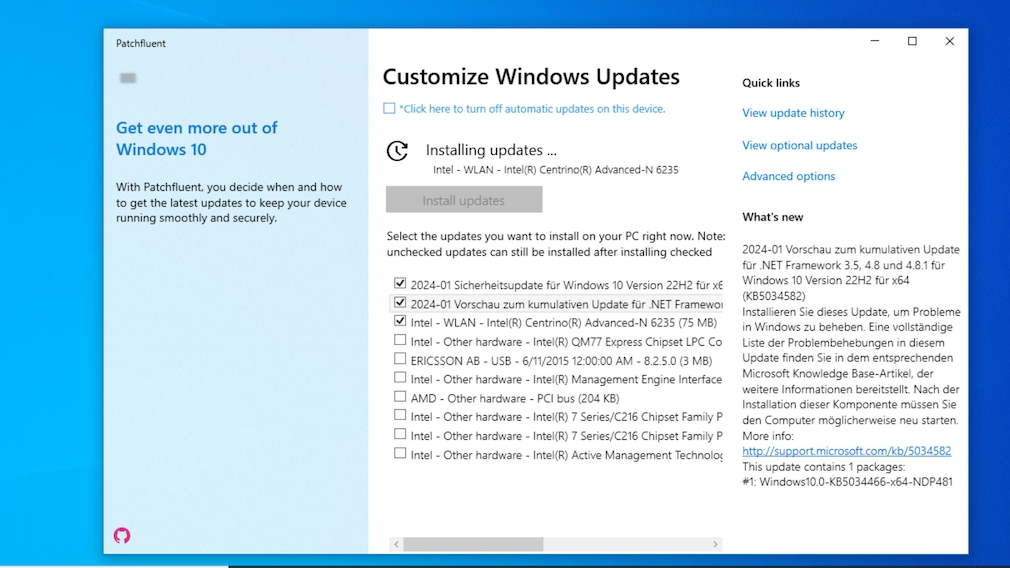Check Intel QM77 Express Chipset LPC update
Screen dimensions: 1010x568
click(x=400, y=340)
